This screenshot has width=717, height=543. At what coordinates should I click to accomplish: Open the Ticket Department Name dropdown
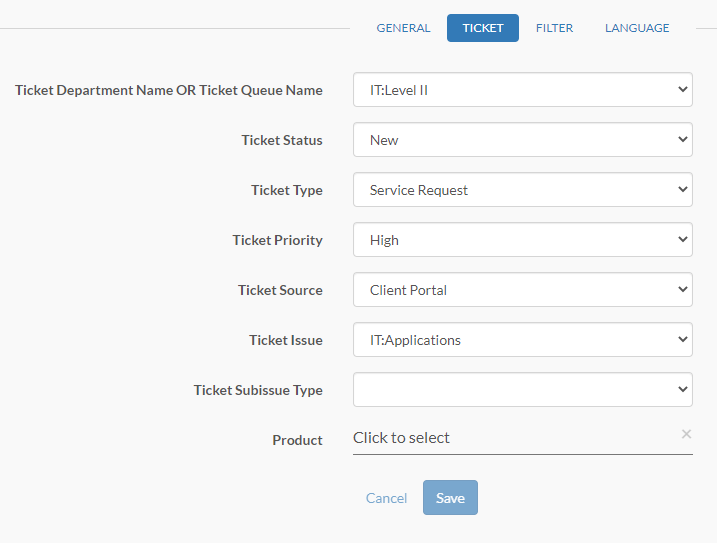click(x=523, y=90)
